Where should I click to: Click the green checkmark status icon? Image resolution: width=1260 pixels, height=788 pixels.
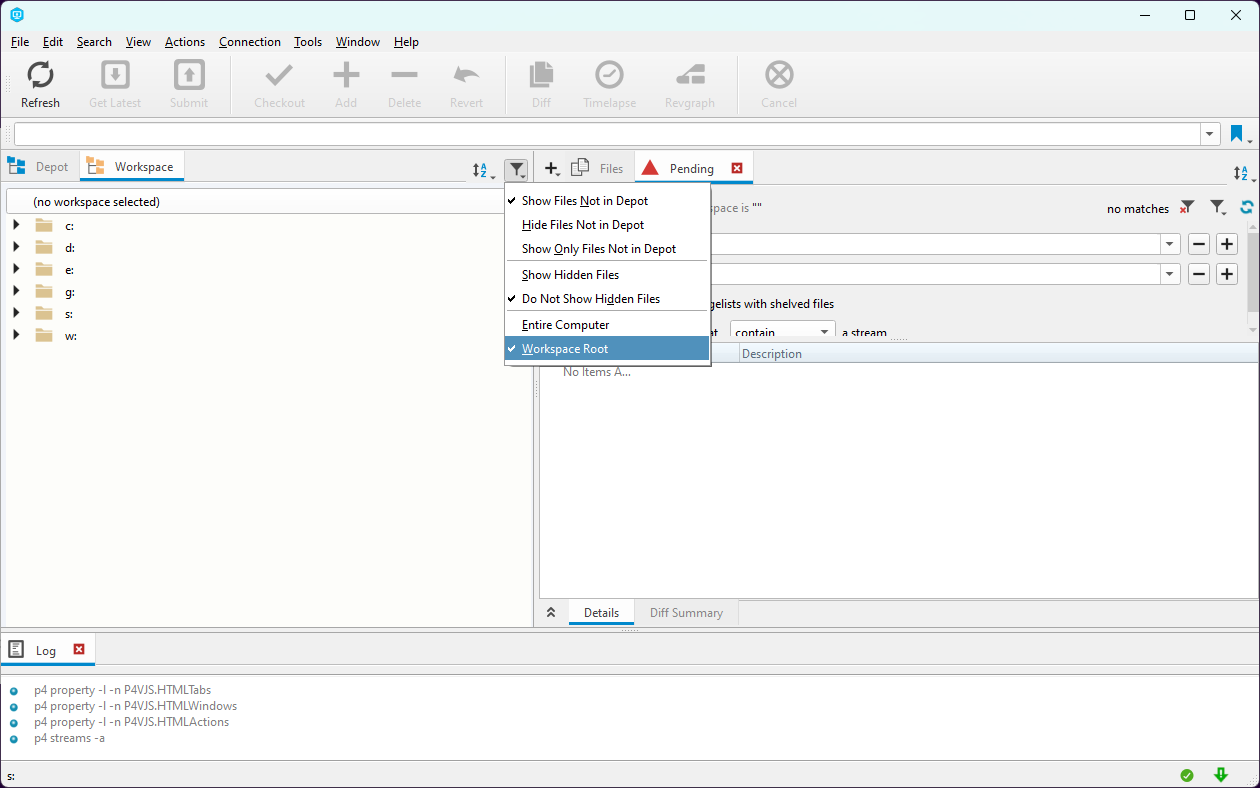pyautogui.click(x=1187, y=775)
